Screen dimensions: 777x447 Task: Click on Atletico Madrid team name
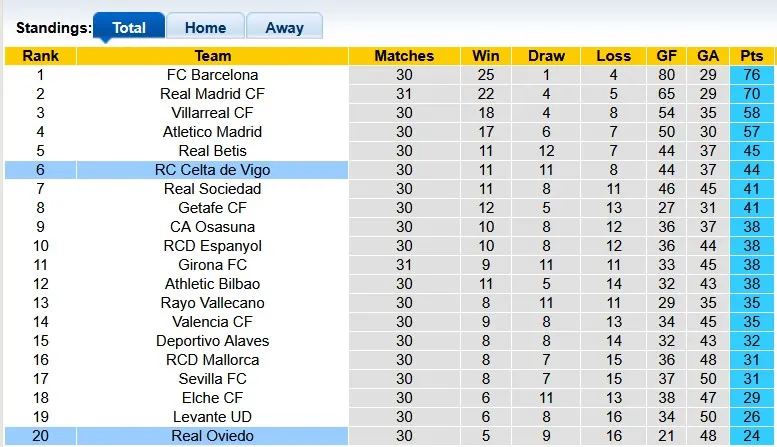tap(212, 132)
